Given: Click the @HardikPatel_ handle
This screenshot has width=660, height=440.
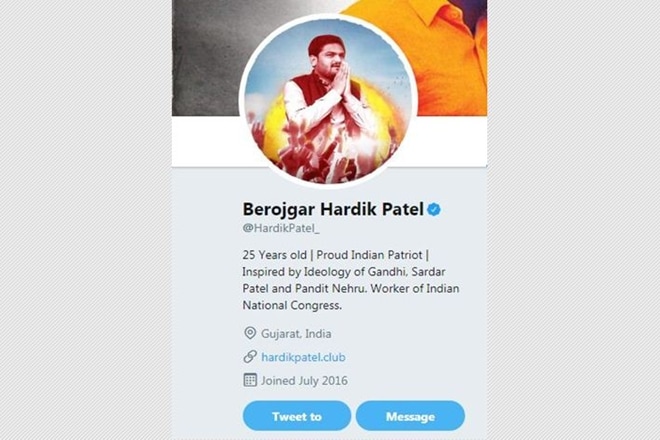Looking at the screenshot, I should click(x=281, y=228).
